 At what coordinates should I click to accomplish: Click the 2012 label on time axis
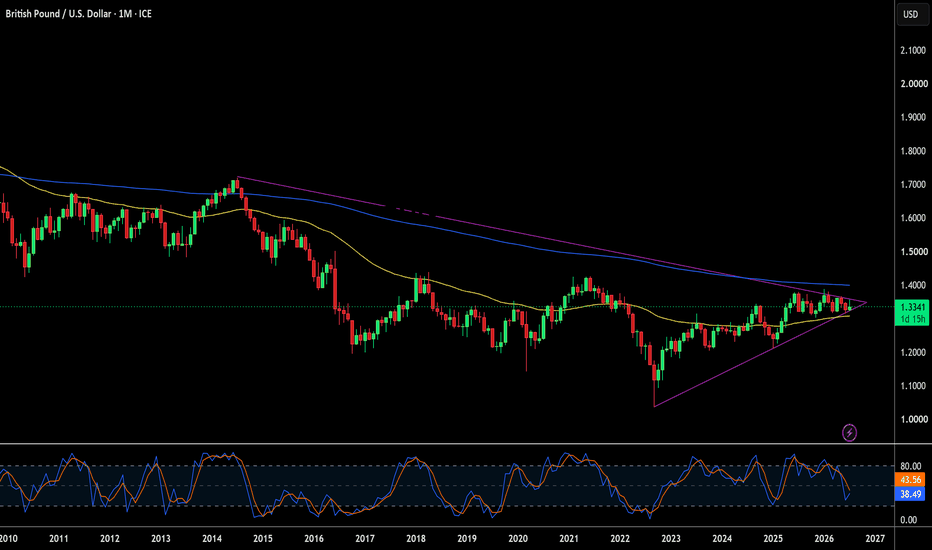pos(109,539)
